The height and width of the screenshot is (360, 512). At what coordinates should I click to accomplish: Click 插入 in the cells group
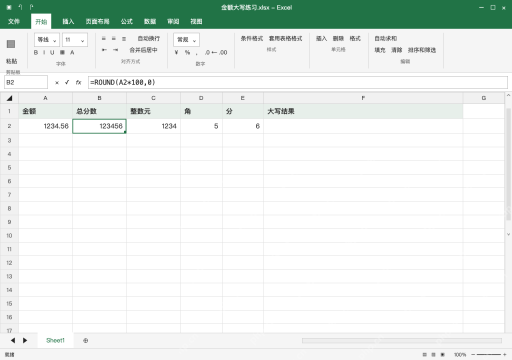321,39
